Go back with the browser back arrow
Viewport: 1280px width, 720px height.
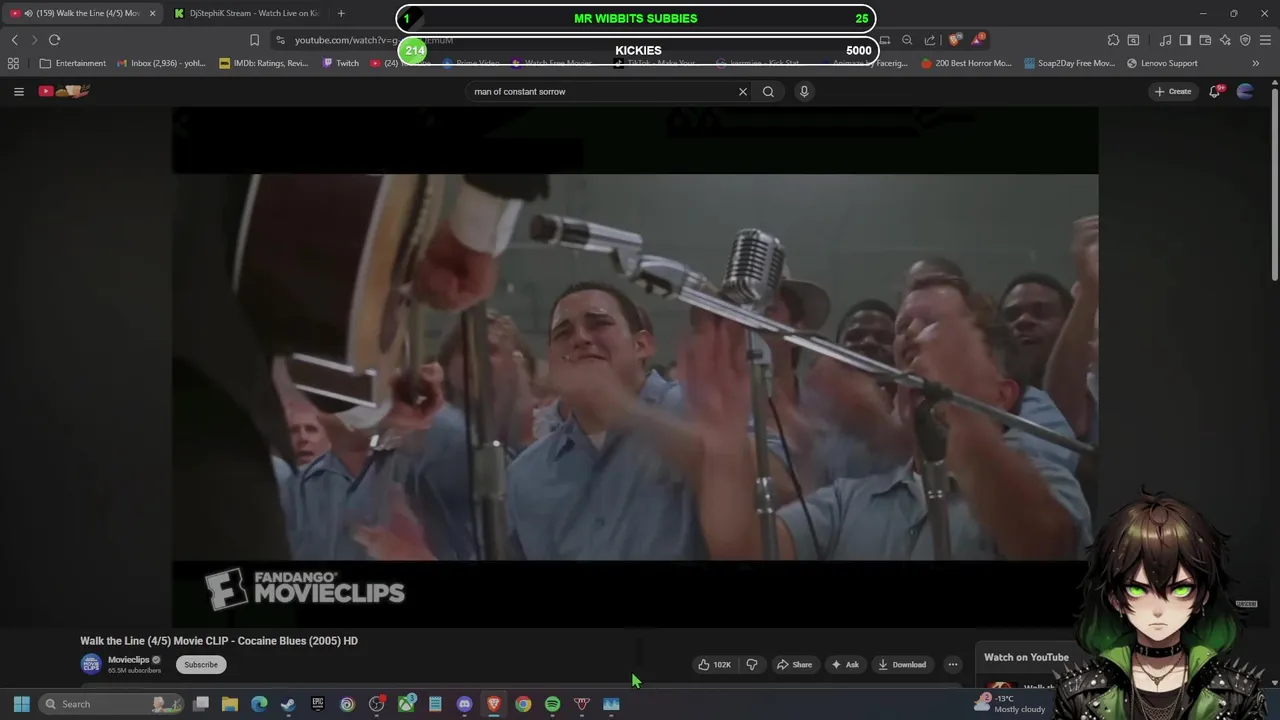tap(15, 40)
